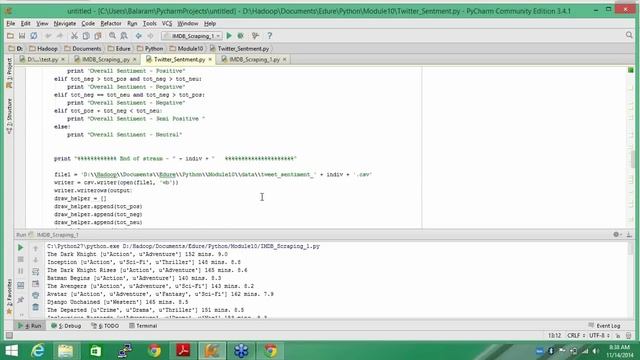Viewport: 640px width, 360px height.
Task: Run IMDB_Scraping_1 with the green toolbar play button
Action: click(x=229, y=36)
